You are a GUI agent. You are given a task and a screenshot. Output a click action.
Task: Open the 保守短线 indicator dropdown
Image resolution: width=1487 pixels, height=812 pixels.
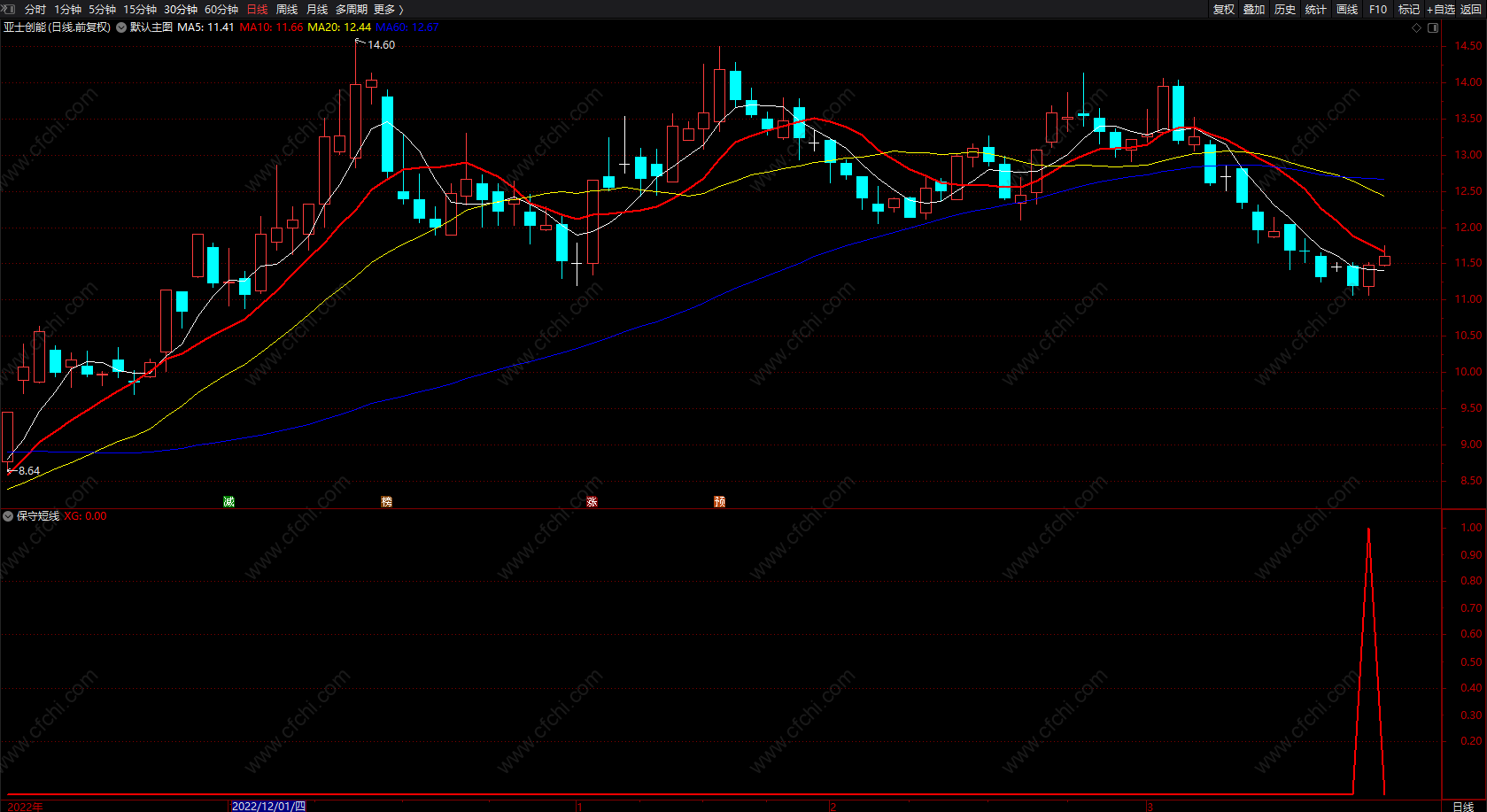pyautogui.click(x=8, y=516)
